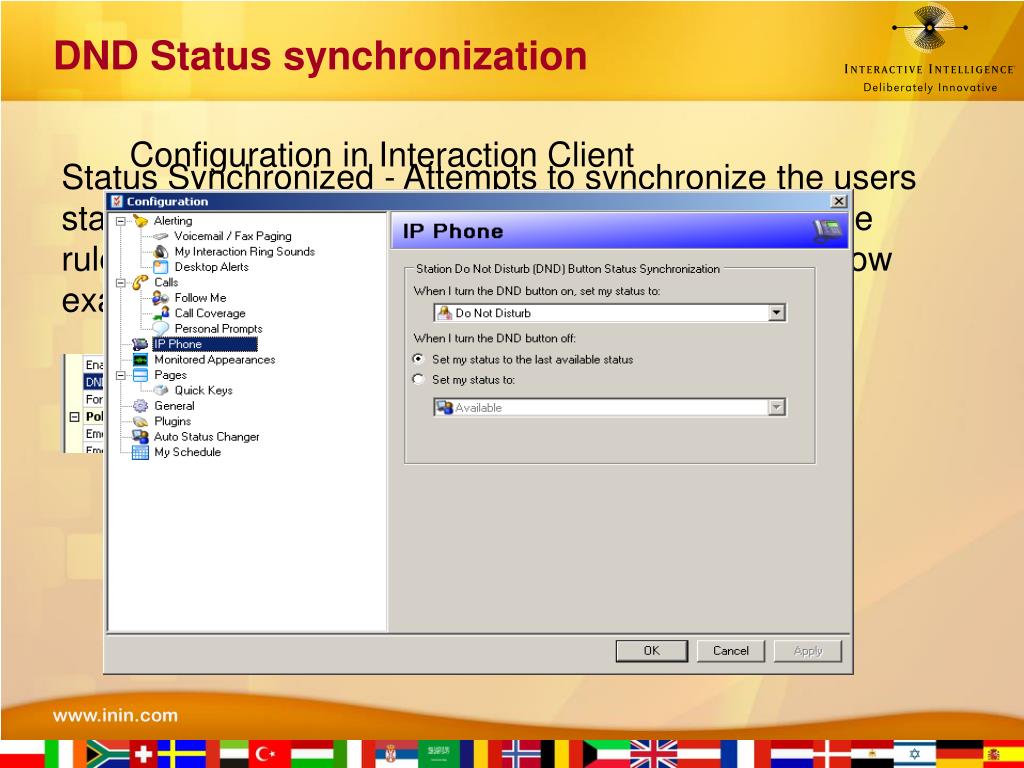Click the Cancel button
1024x768 pixels.
pos(731,650)
